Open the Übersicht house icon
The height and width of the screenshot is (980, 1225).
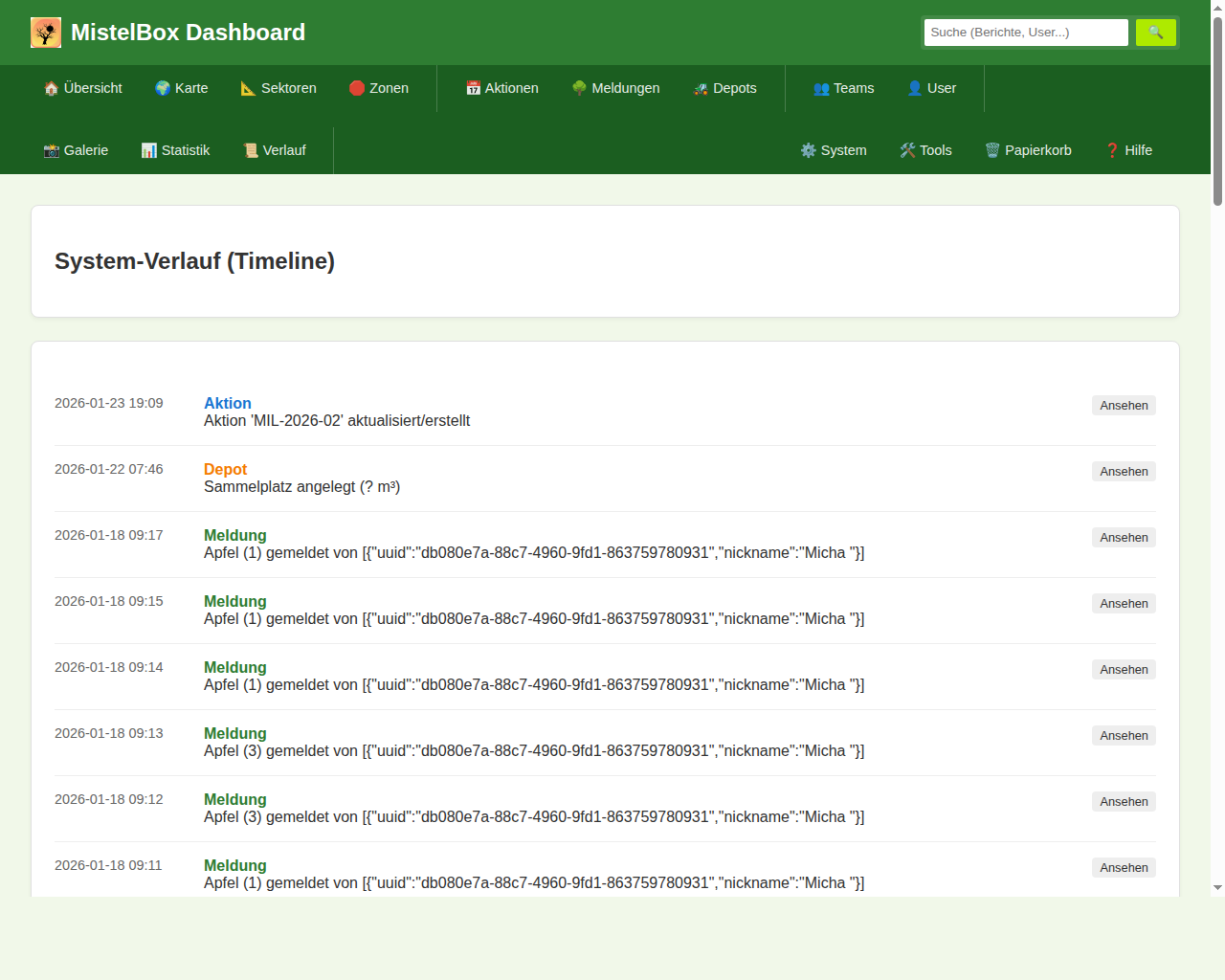pyautogui.click(x=52, y=88)
